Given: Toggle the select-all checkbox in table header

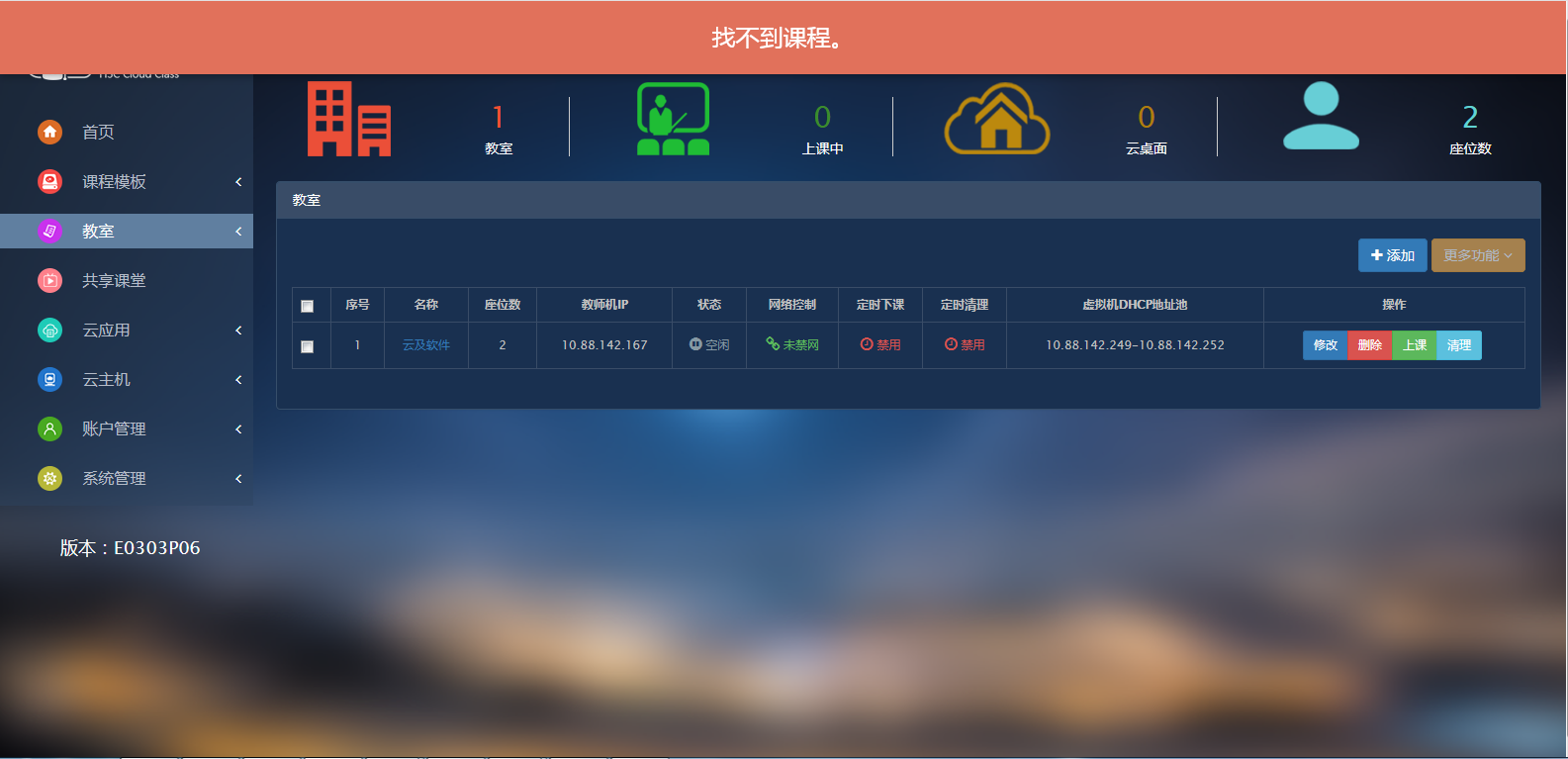Looking at the screenshot, I should coord(308,306).
